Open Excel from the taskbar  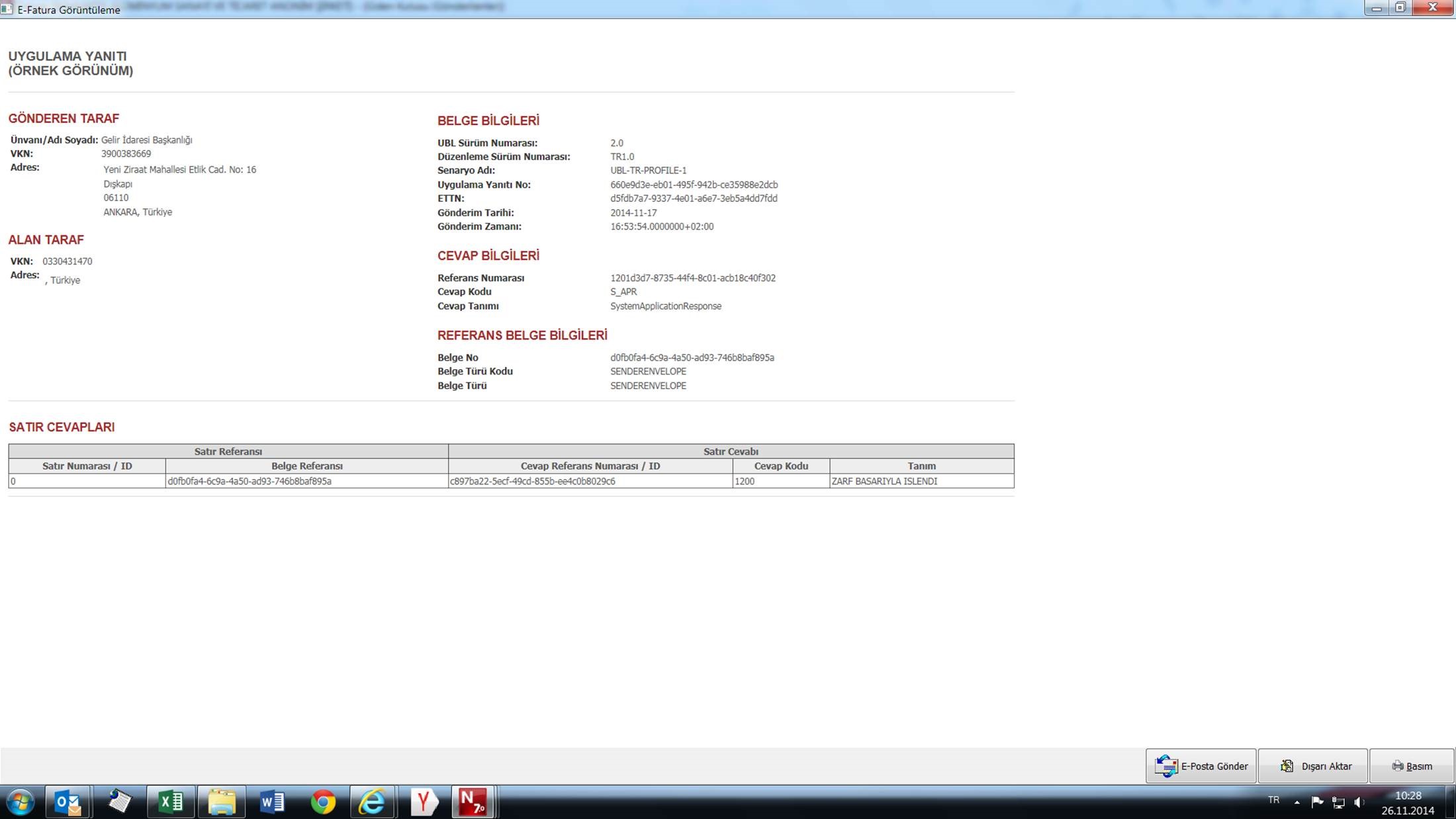point(171,802)
